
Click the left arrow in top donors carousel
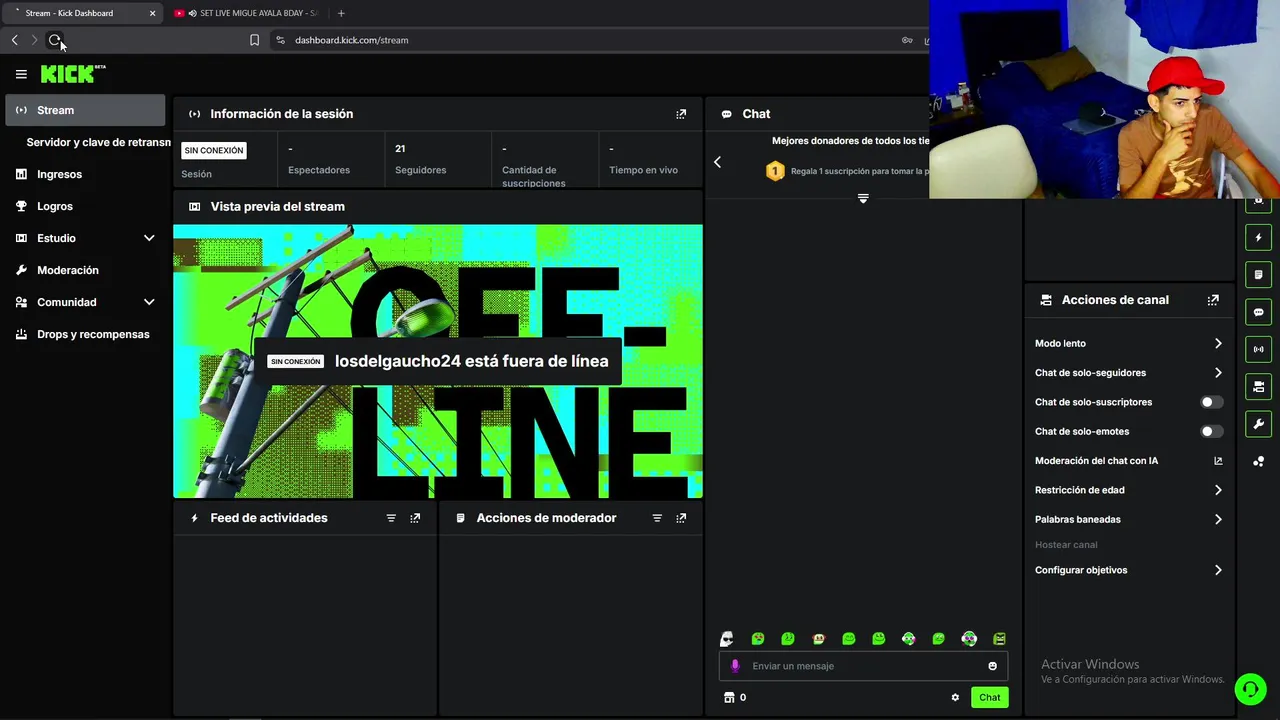click(717, 162)
